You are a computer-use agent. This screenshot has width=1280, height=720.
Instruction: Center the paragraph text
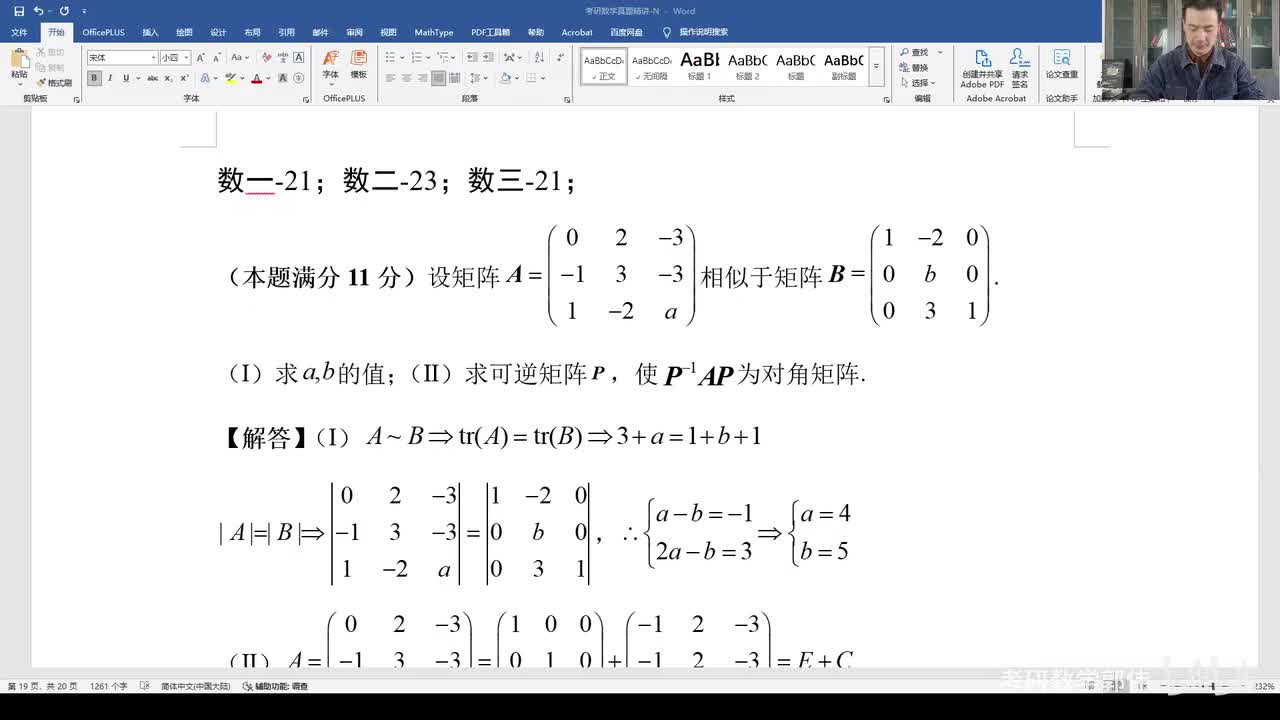tap(406, 78)
